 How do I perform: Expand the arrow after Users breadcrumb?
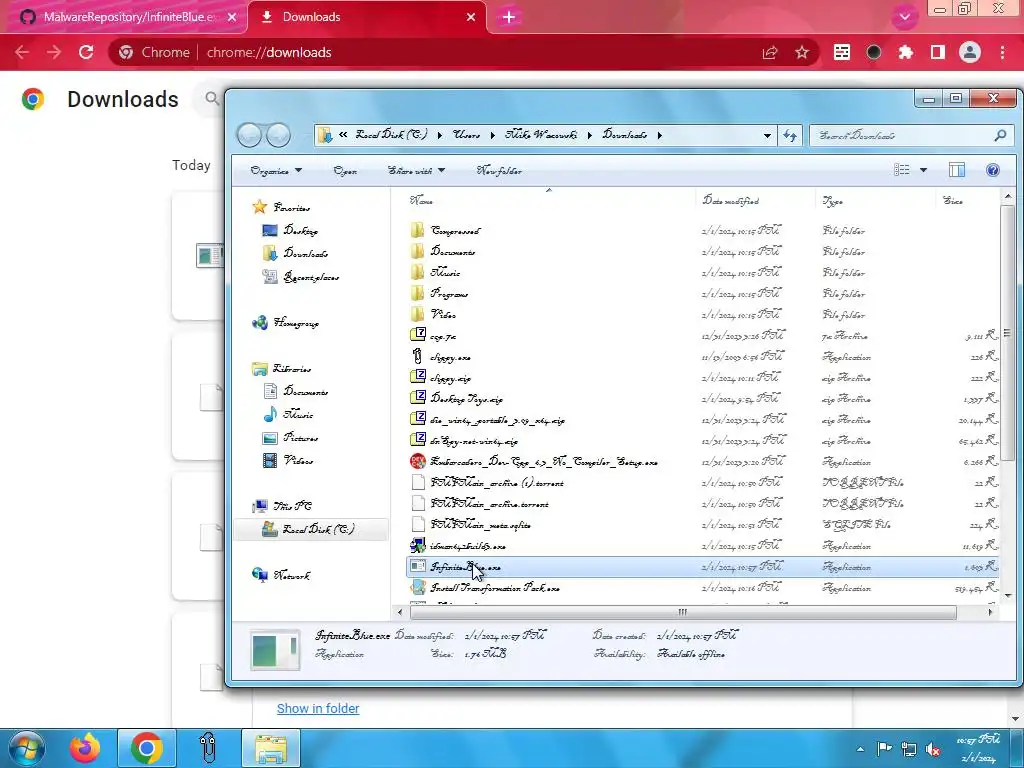492,135
